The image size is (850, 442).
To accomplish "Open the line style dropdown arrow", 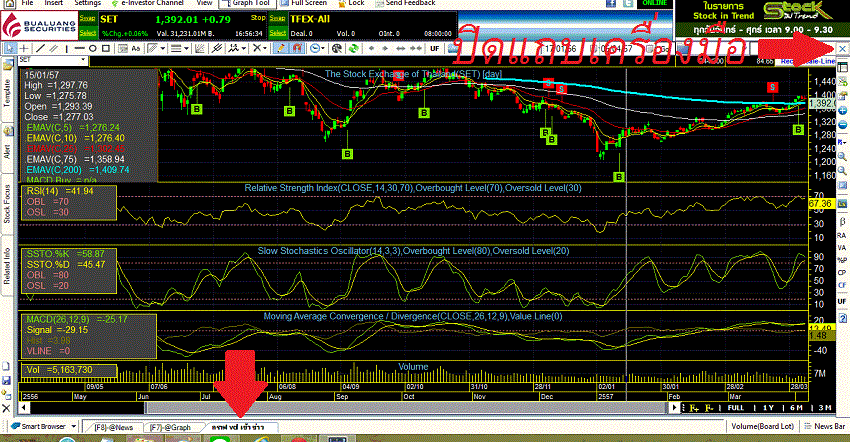I will coord(186,49).
